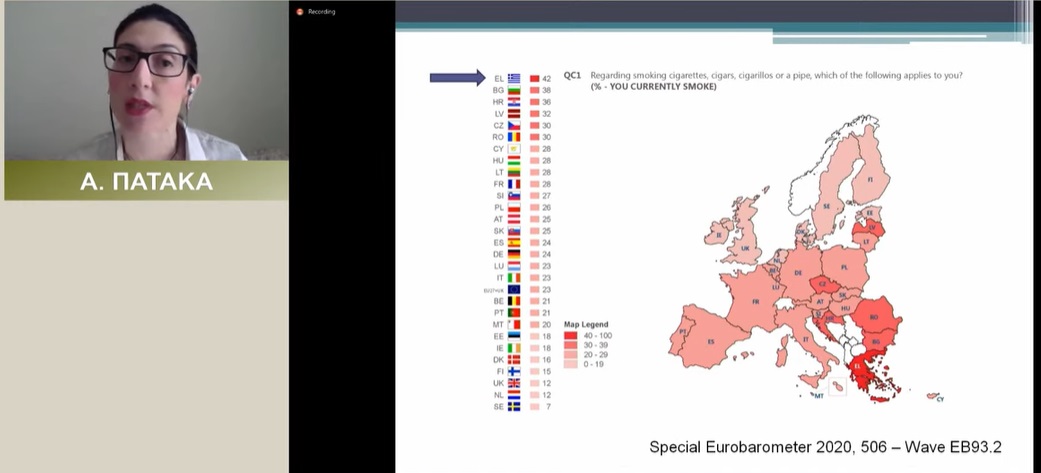Select the Ireland flag next to IE

click(x=514, y=348)
